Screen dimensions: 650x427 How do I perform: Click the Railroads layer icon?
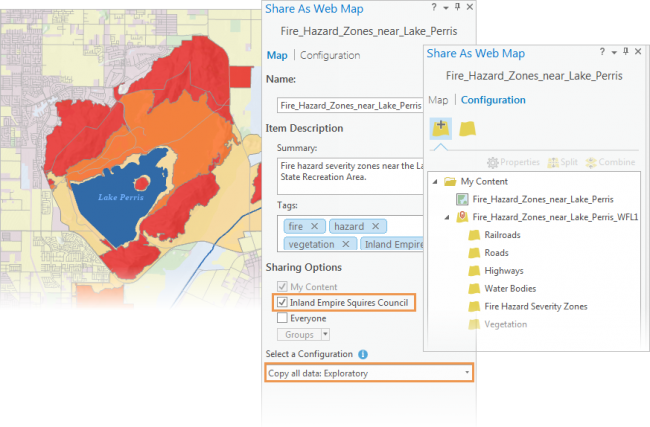coord(474,235)
